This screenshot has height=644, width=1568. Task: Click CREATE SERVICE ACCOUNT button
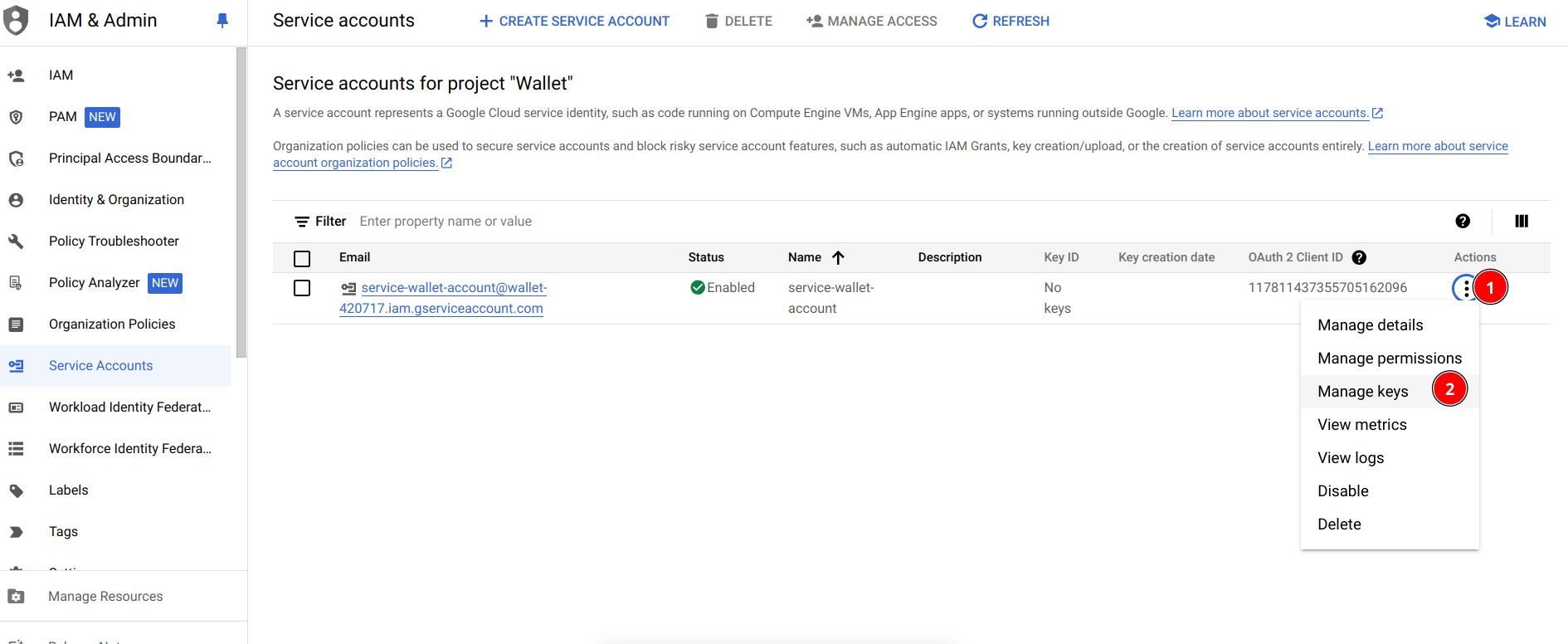click(x=574, y=21)
